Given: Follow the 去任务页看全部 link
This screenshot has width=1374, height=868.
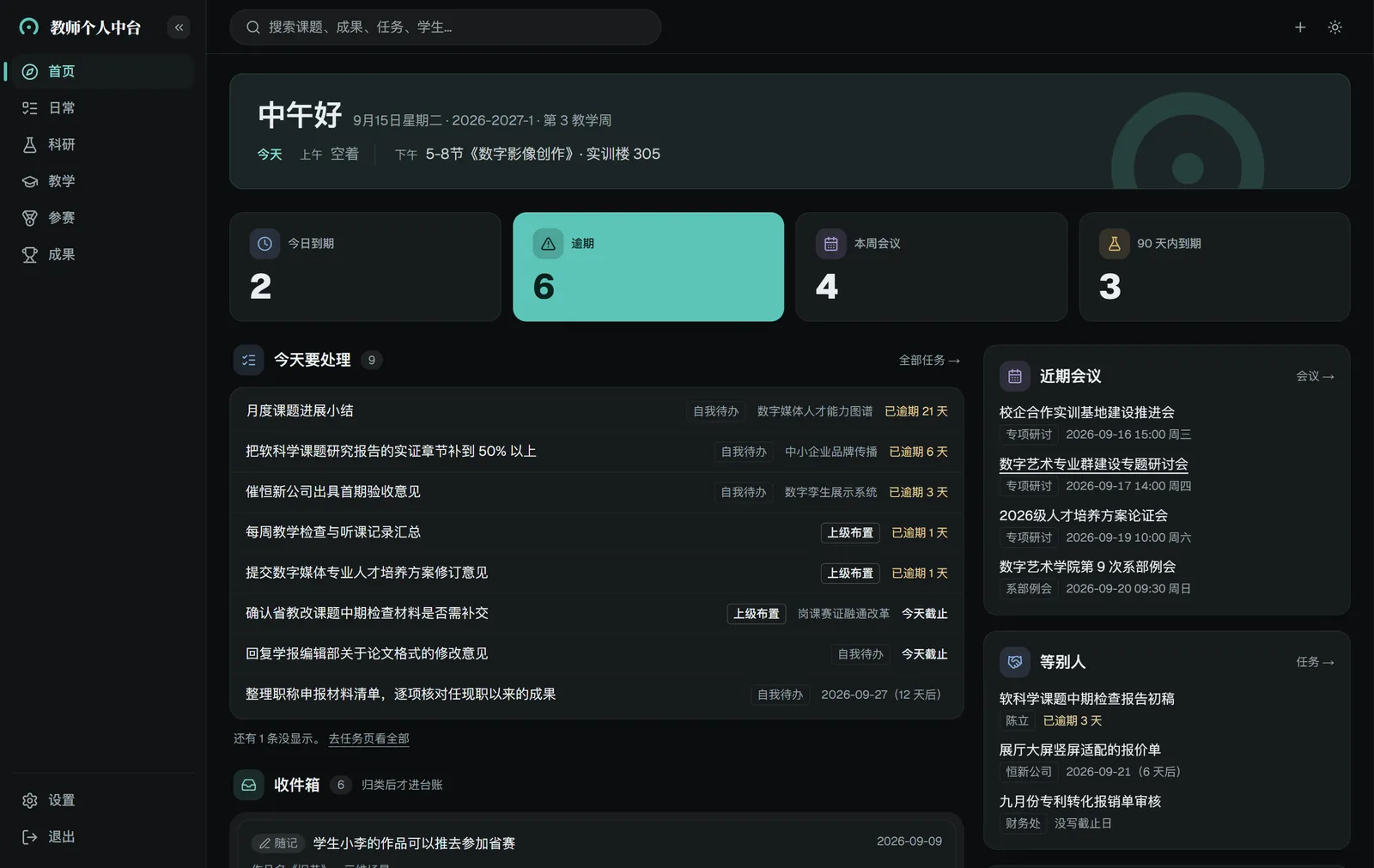Looking at the screenshot, I should coord(369,738).
